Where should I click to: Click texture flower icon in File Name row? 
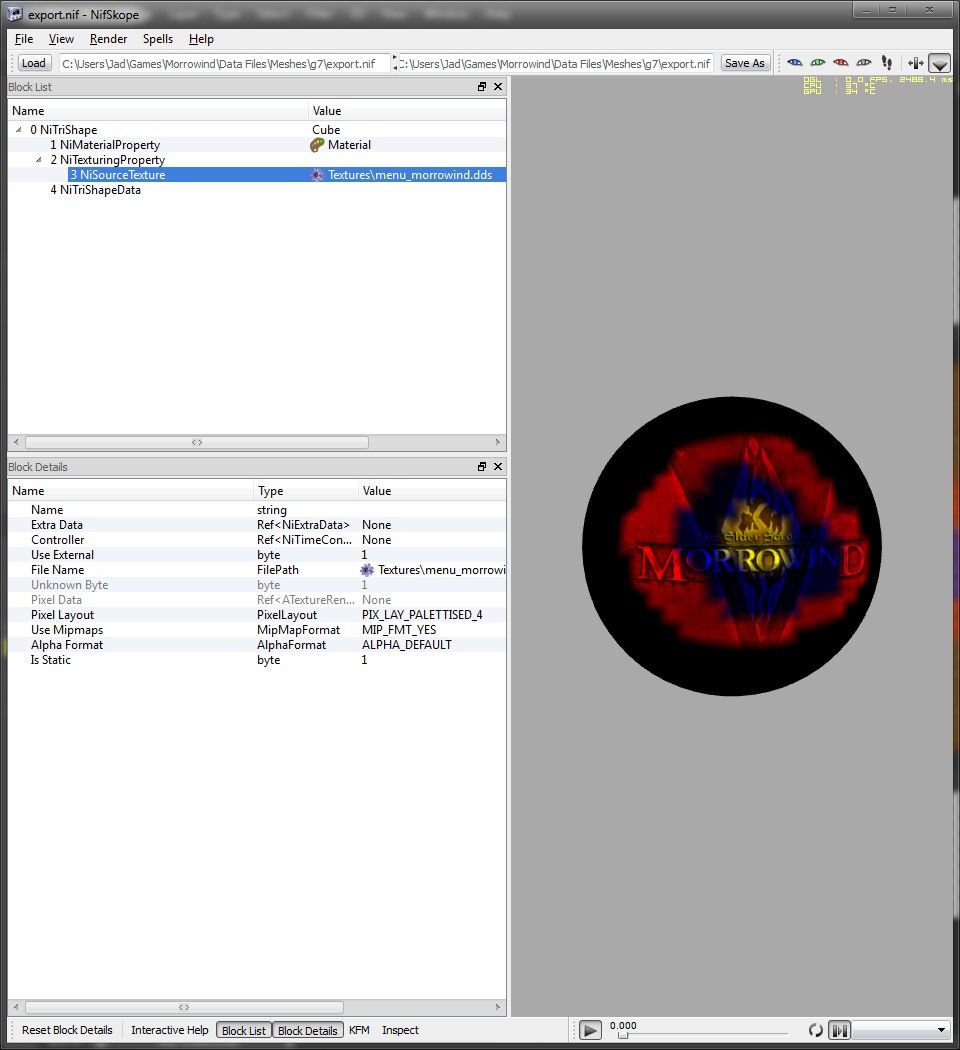(367, 570)
